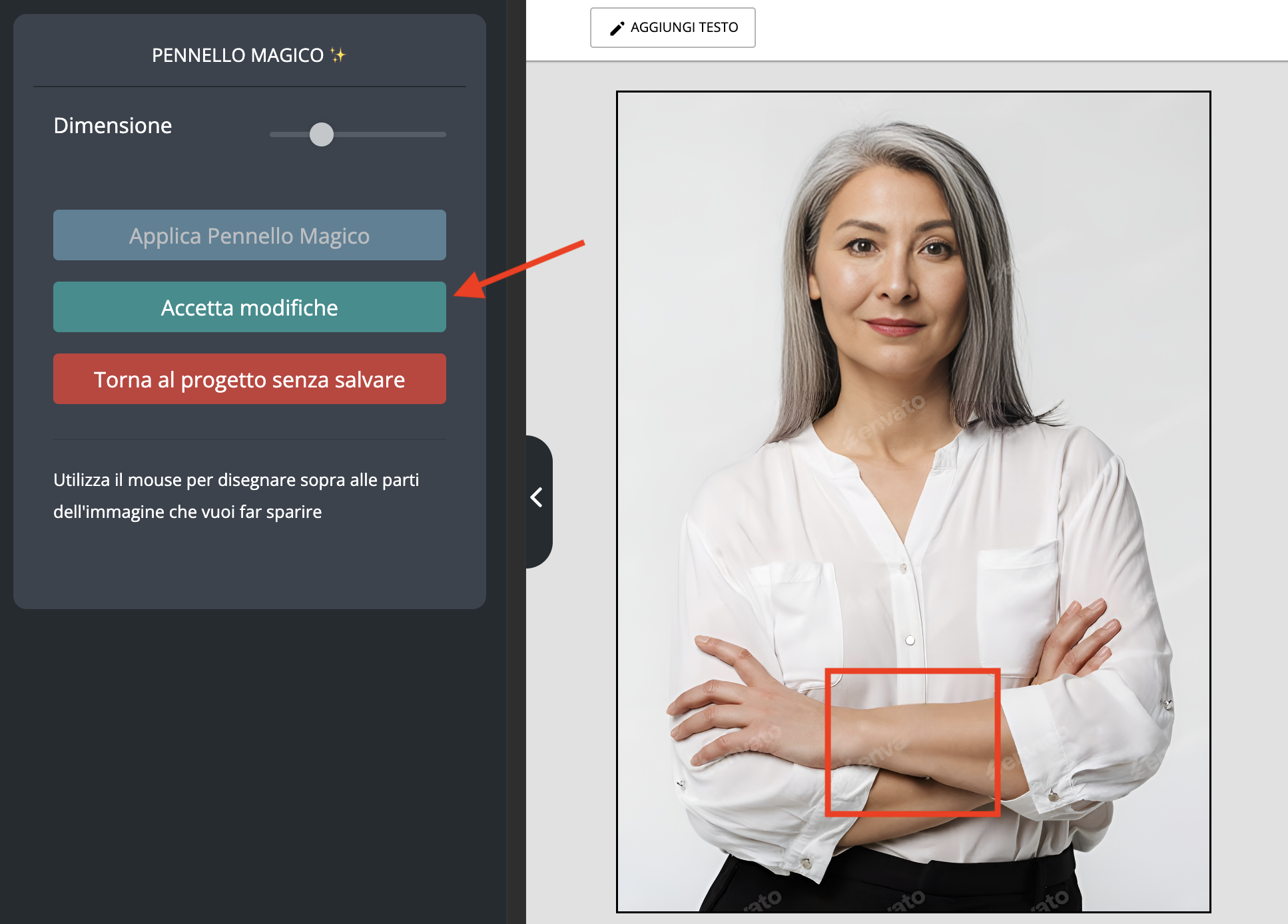This screenshot has height=924, width=1288.
Task: Collapse the sidebar with the chevron arrow
Action: (x=537, y=498)
